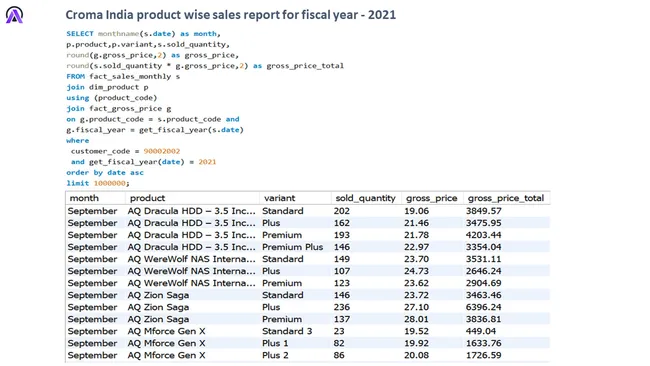Click the using (product_code) line

coord(112,98)
